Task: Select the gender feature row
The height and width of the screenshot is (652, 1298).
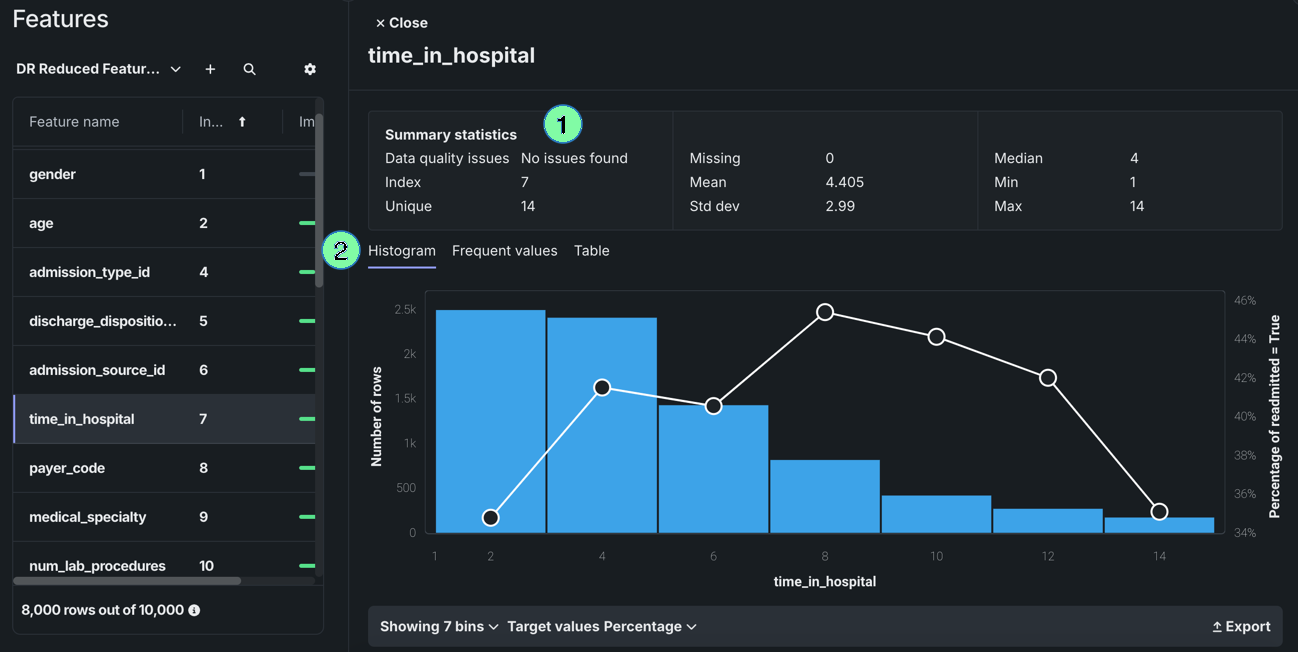Action: click(52, 174)
